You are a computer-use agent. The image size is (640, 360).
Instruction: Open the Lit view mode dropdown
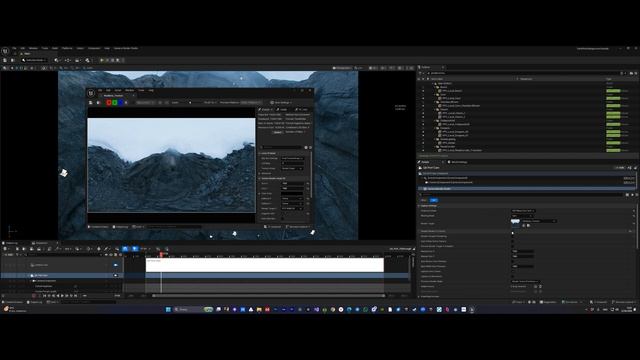[358, 68]
